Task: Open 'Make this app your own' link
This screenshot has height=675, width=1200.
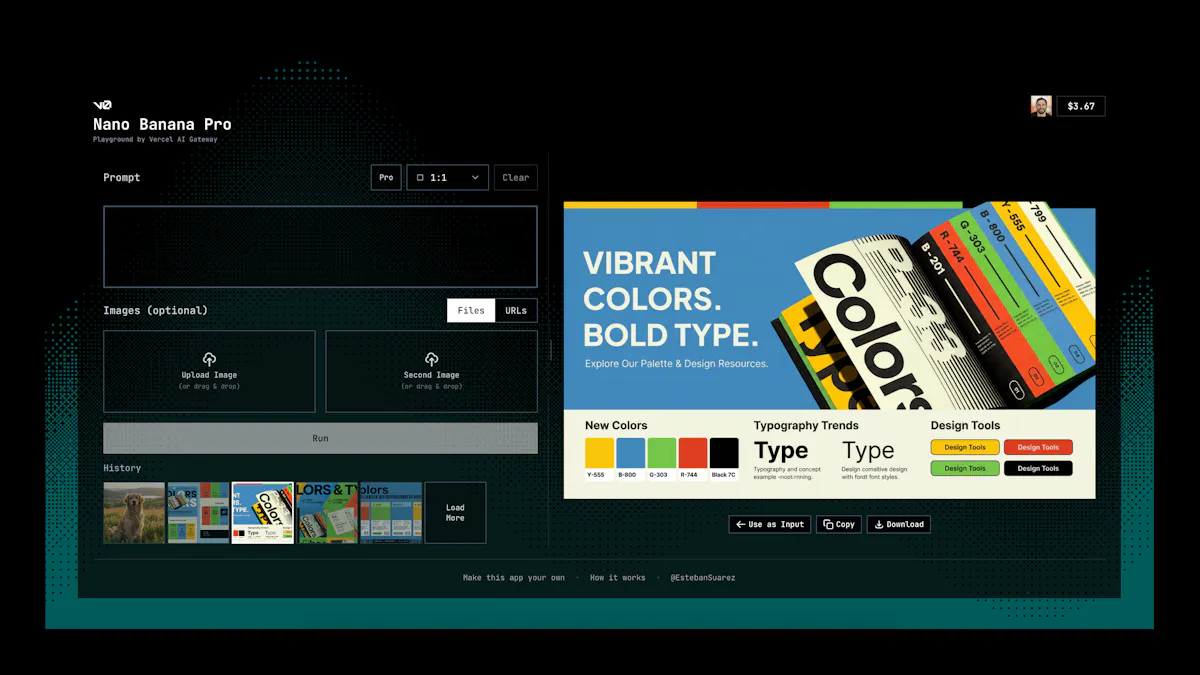Action: point(514,578)
